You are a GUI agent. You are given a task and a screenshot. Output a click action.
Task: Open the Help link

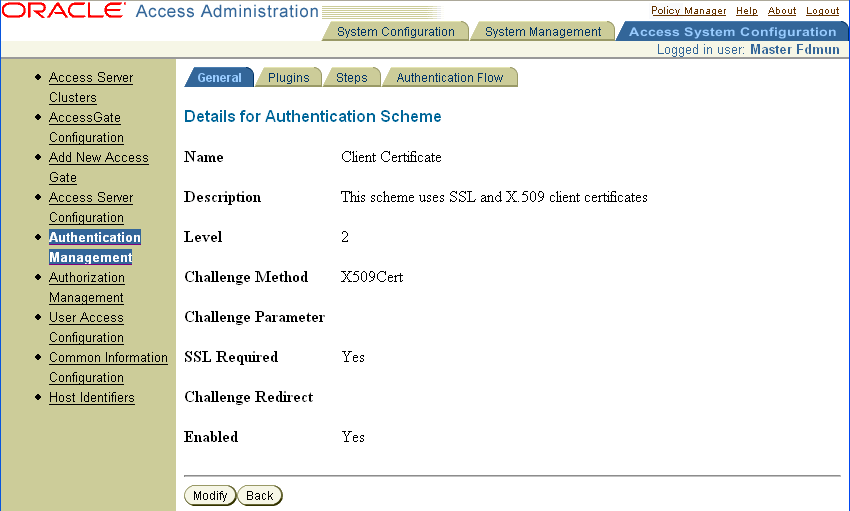pyautogui.click(x=746, y=11)
